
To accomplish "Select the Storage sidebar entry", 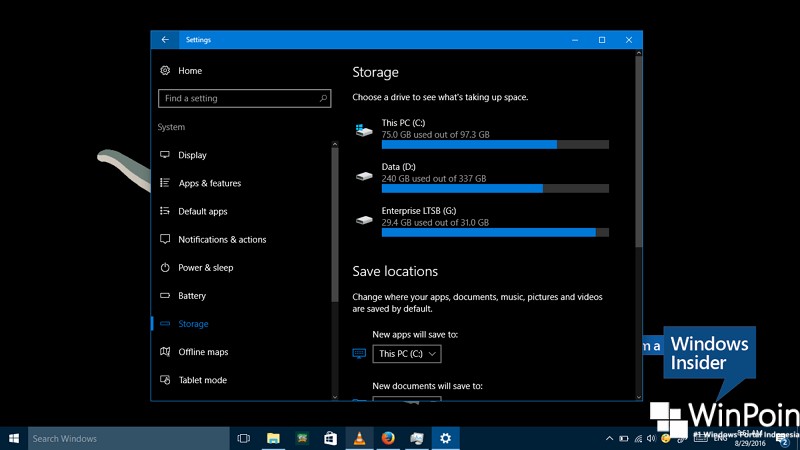I will 193,323.
